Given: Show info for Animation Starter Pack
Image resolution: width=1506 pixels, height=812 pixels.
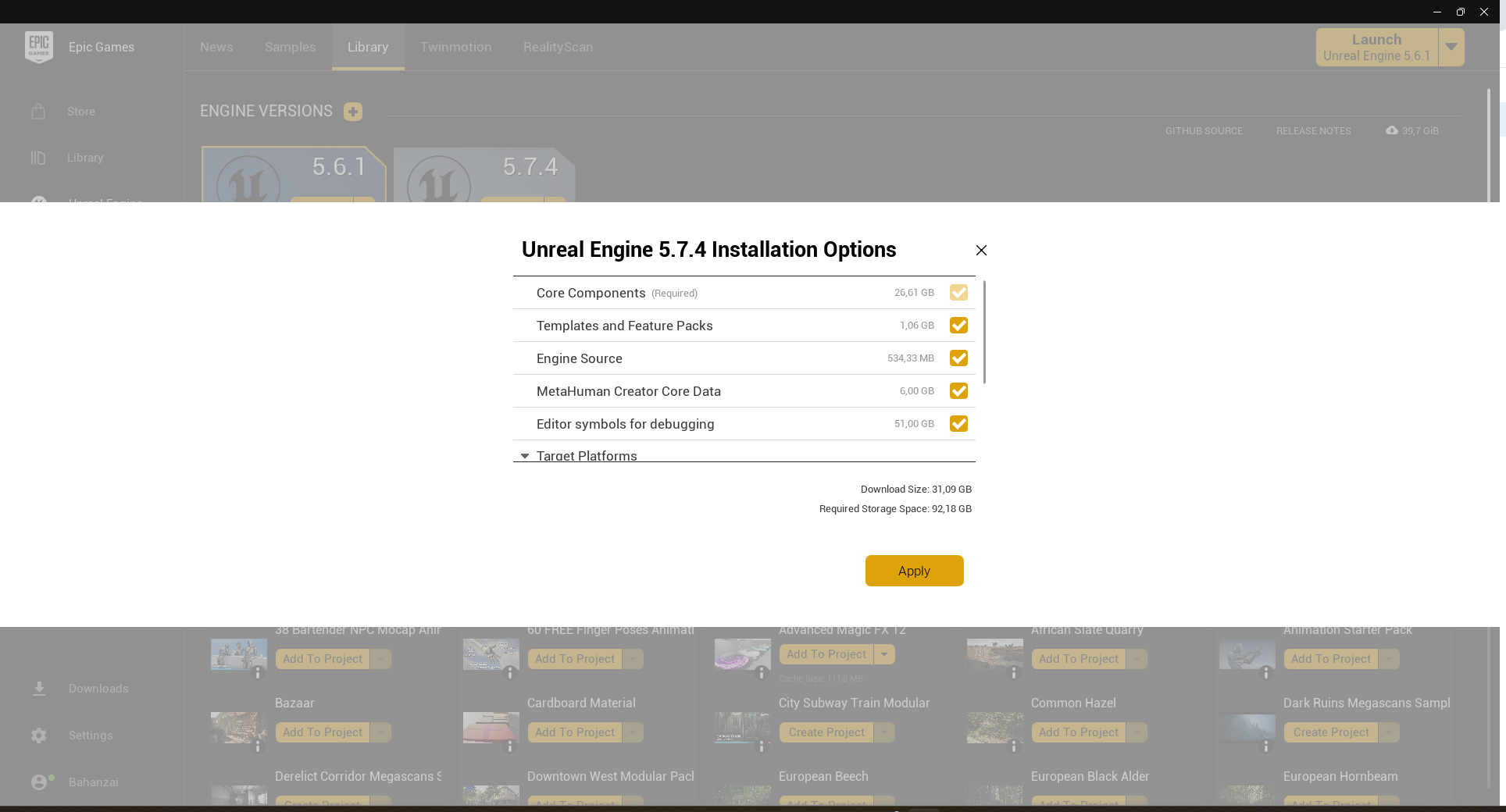Looking at the screenshot, I should 1266,672.
